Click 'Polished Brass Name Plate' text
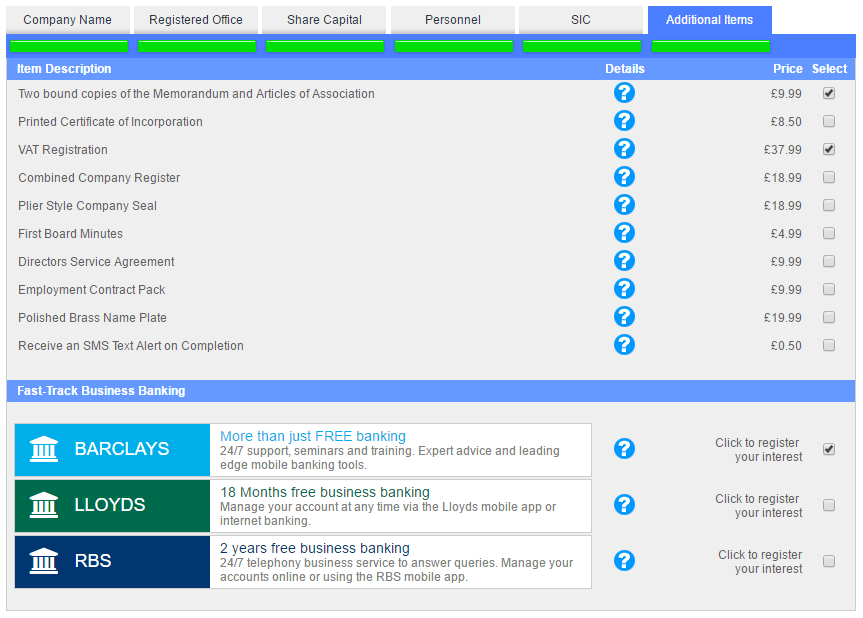Viewport: 863px width, 618px height. click(x=92, y=318)
